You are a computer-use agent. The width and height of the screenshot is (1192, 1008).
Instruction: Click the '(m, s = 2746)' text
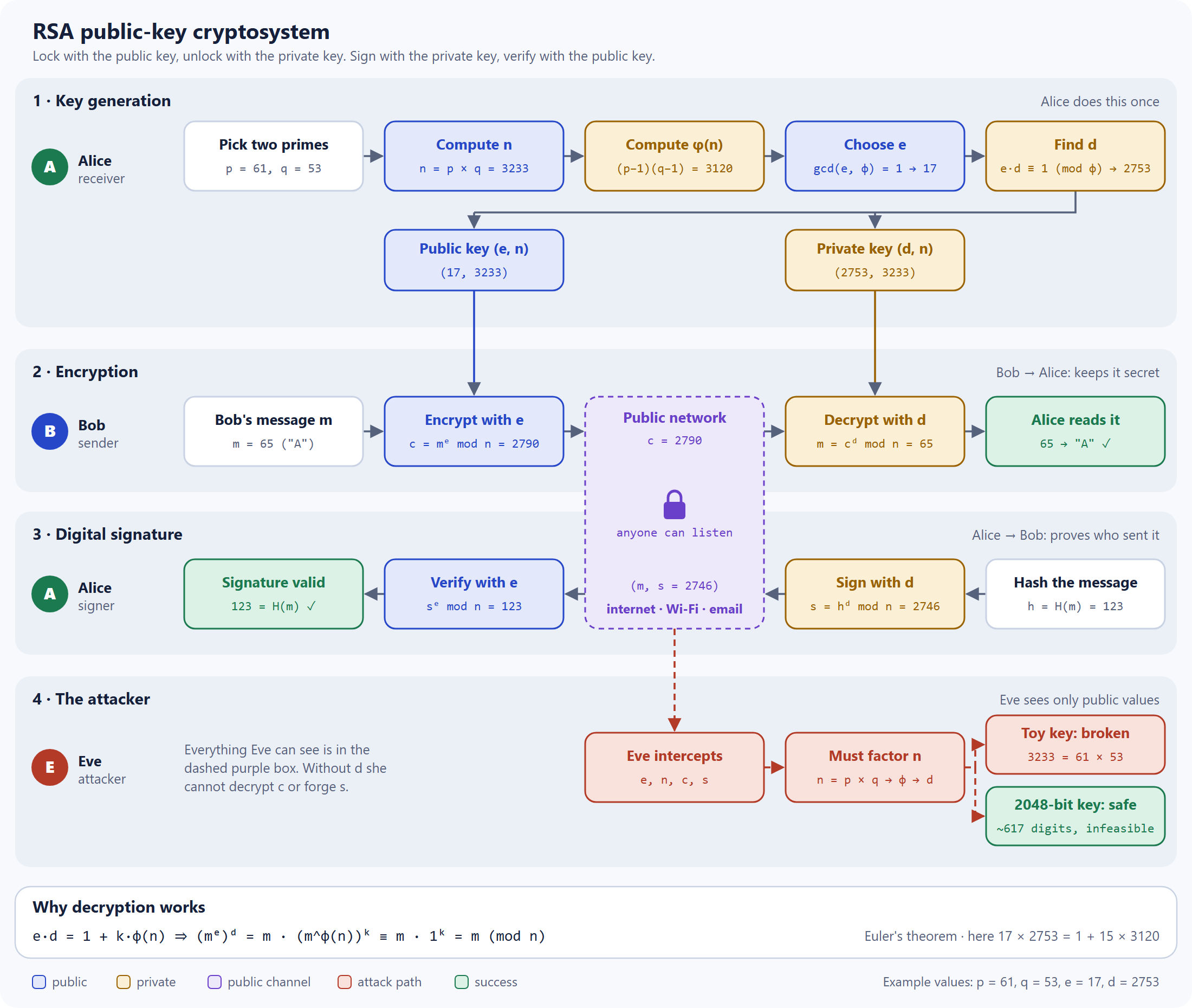coord(675,586)
